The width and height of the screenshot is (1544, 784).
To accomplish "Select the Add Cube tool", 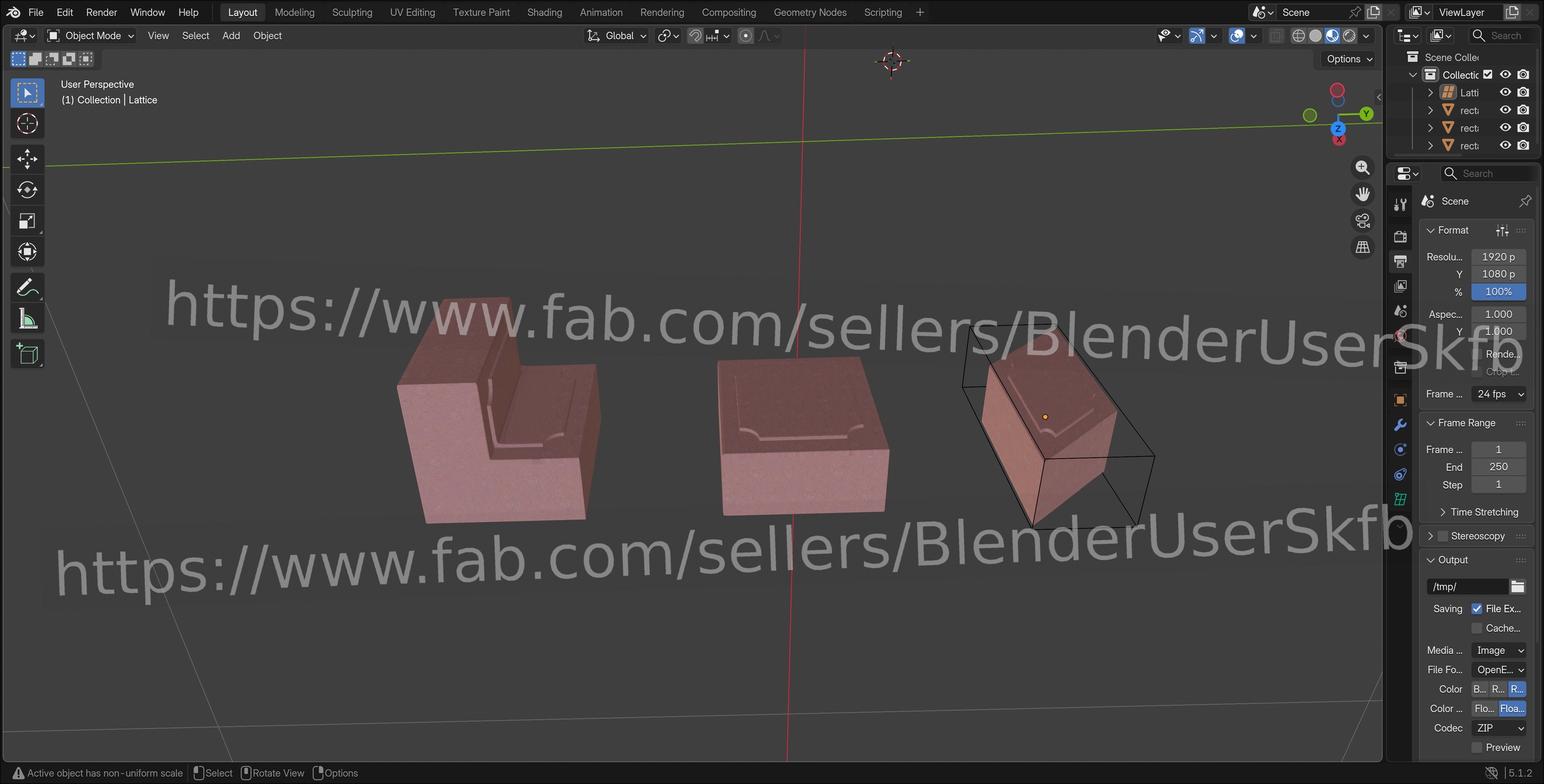I will click(x=27, y=354).
